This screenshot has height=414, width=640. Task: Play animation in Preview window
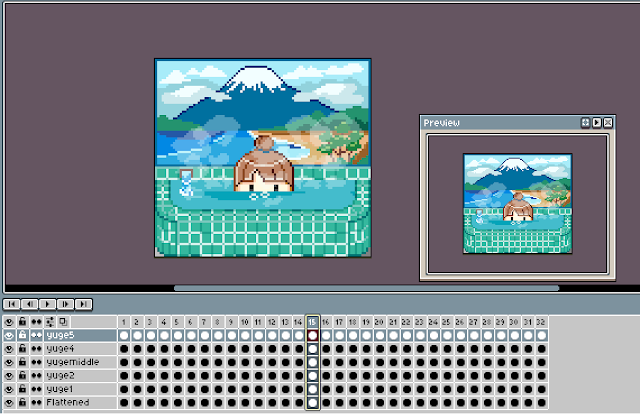coord(597,122)
